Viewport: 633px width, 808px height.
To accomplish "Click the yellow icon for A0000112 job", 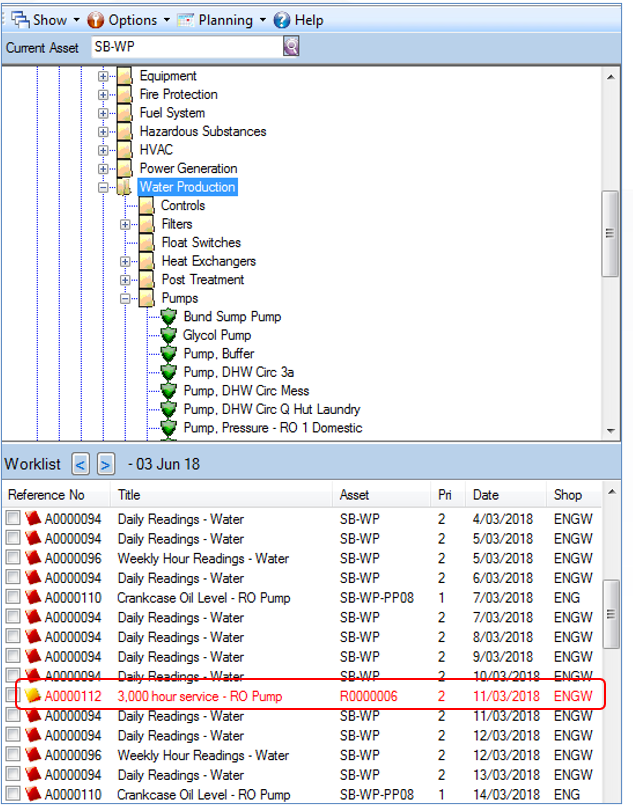I will click(x=32, y=696).
